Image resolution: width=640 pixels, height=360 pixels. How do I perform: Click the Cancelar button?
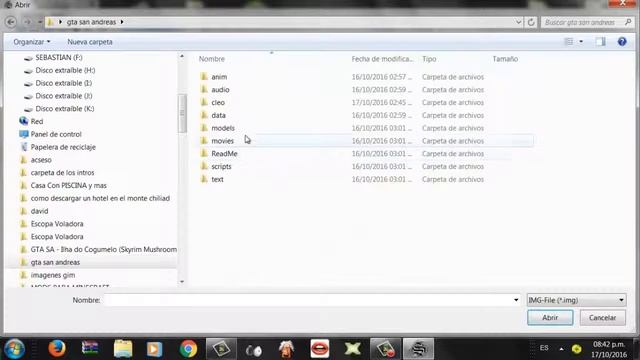(602, 318)
